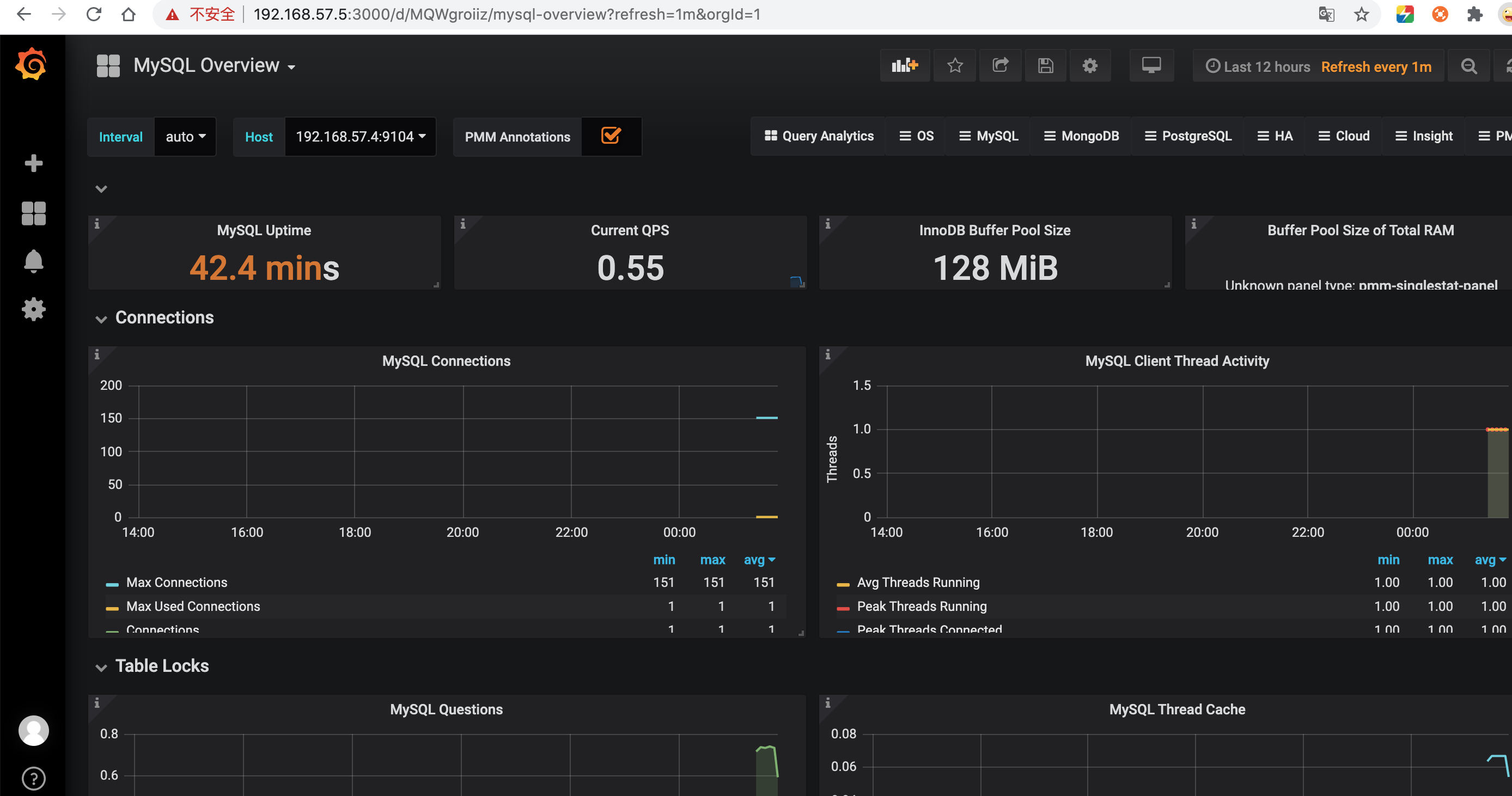The height and width of the screenshot is (796, 1512).
Task: Click the Add panel toolbar icon
Action: (x=905, y=66)
